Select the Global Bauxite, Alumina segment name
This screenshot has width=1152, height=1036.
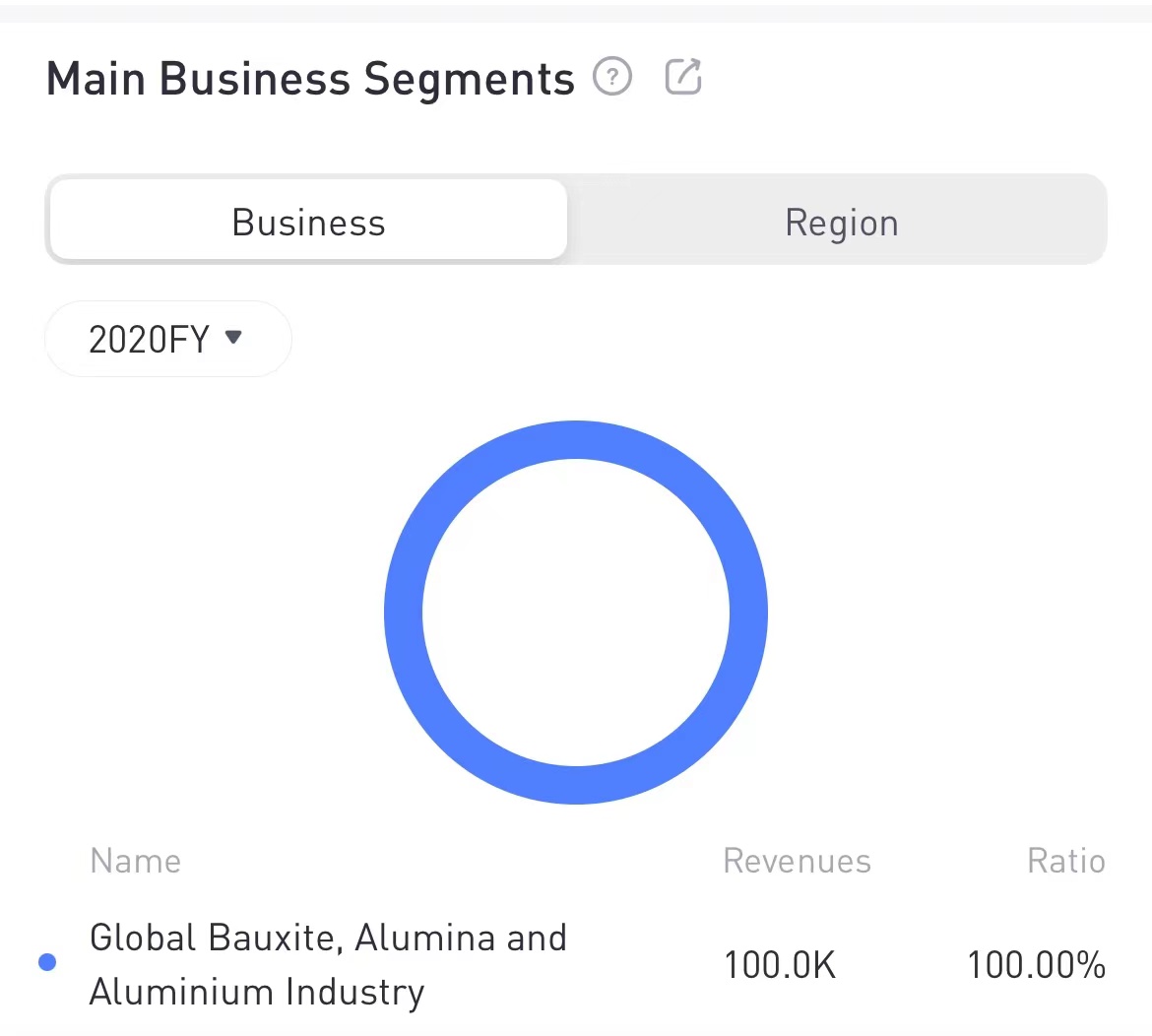[x=328, y=938]
